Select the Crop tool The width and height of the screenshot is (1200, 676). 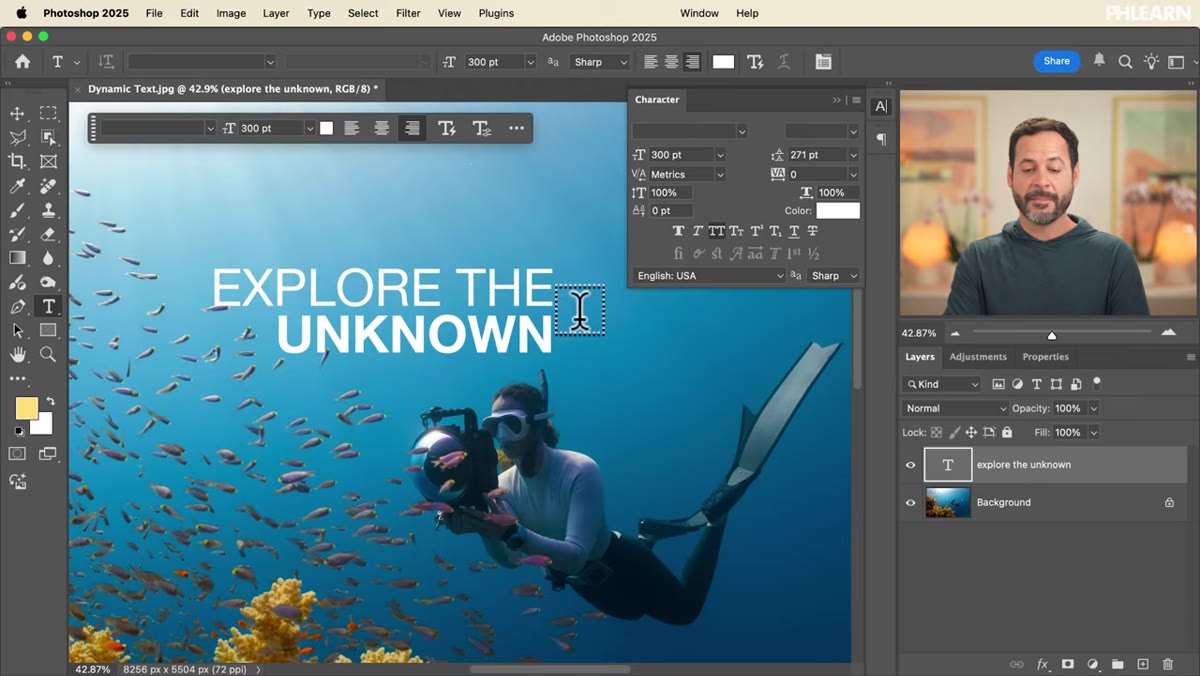pyautogui.click(x=17, y=161)
